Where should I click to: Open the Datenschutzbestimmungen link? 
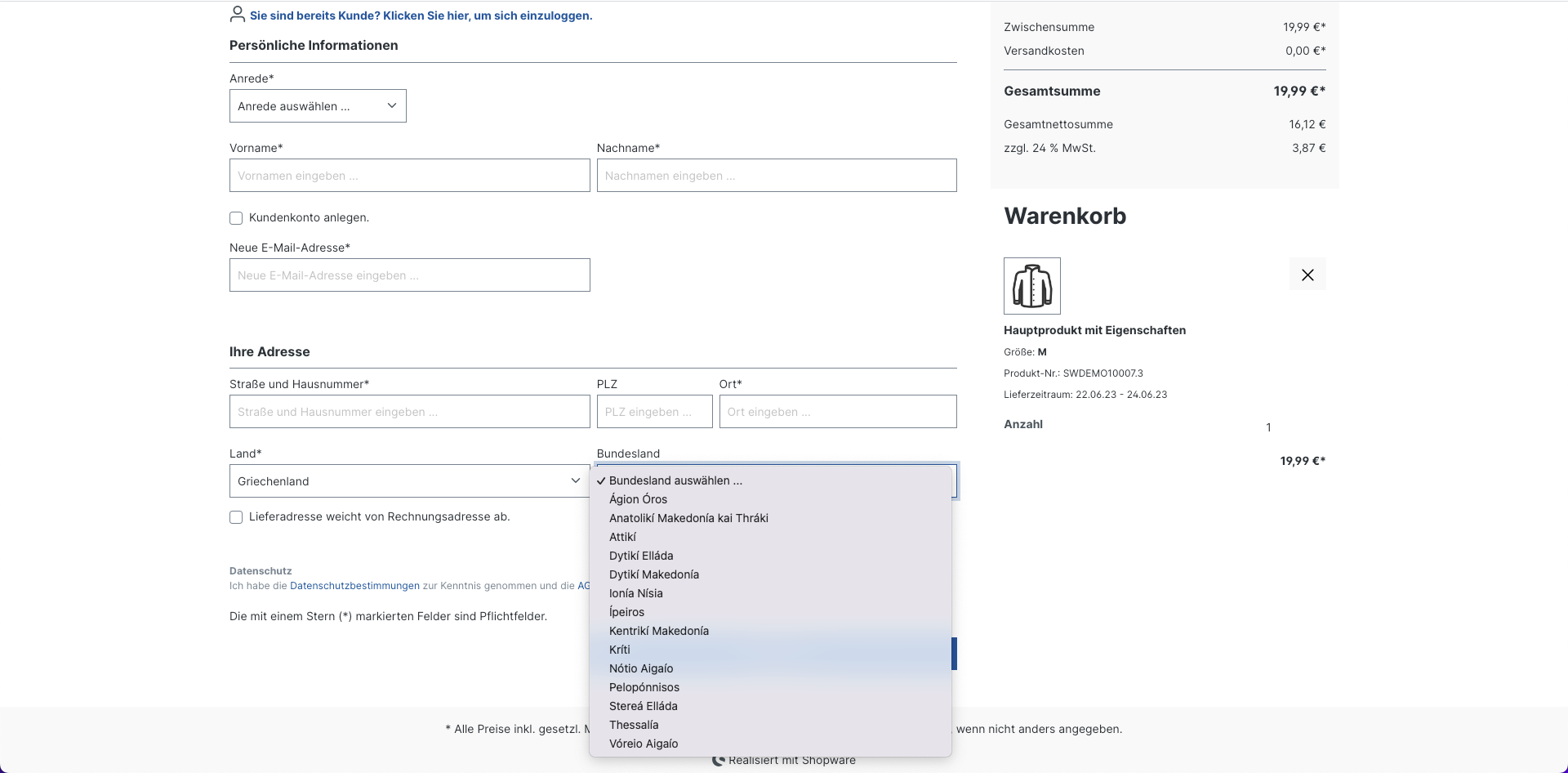(354, 586)
